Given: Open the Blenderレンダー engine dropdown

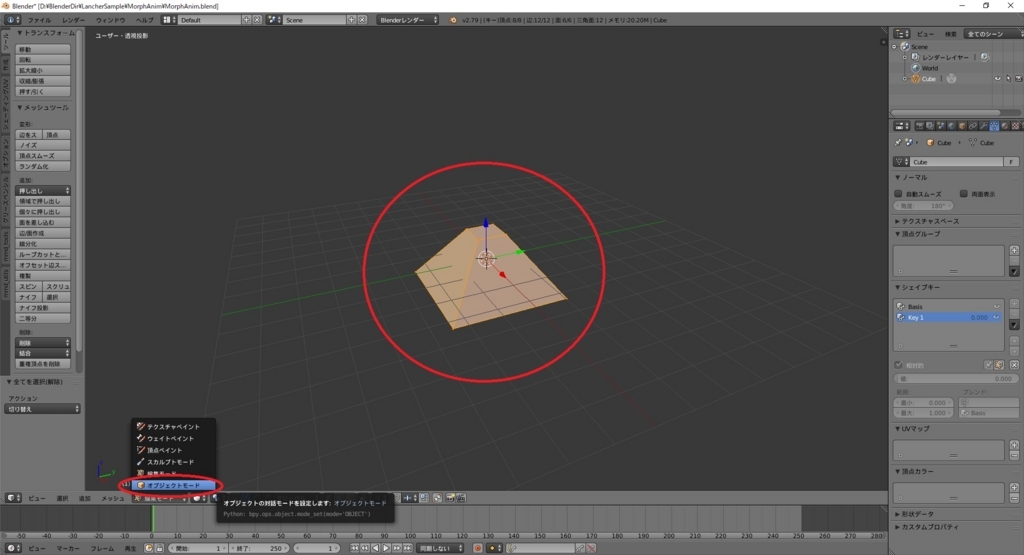Looking at the screenshot, I should tap(408, 20).
